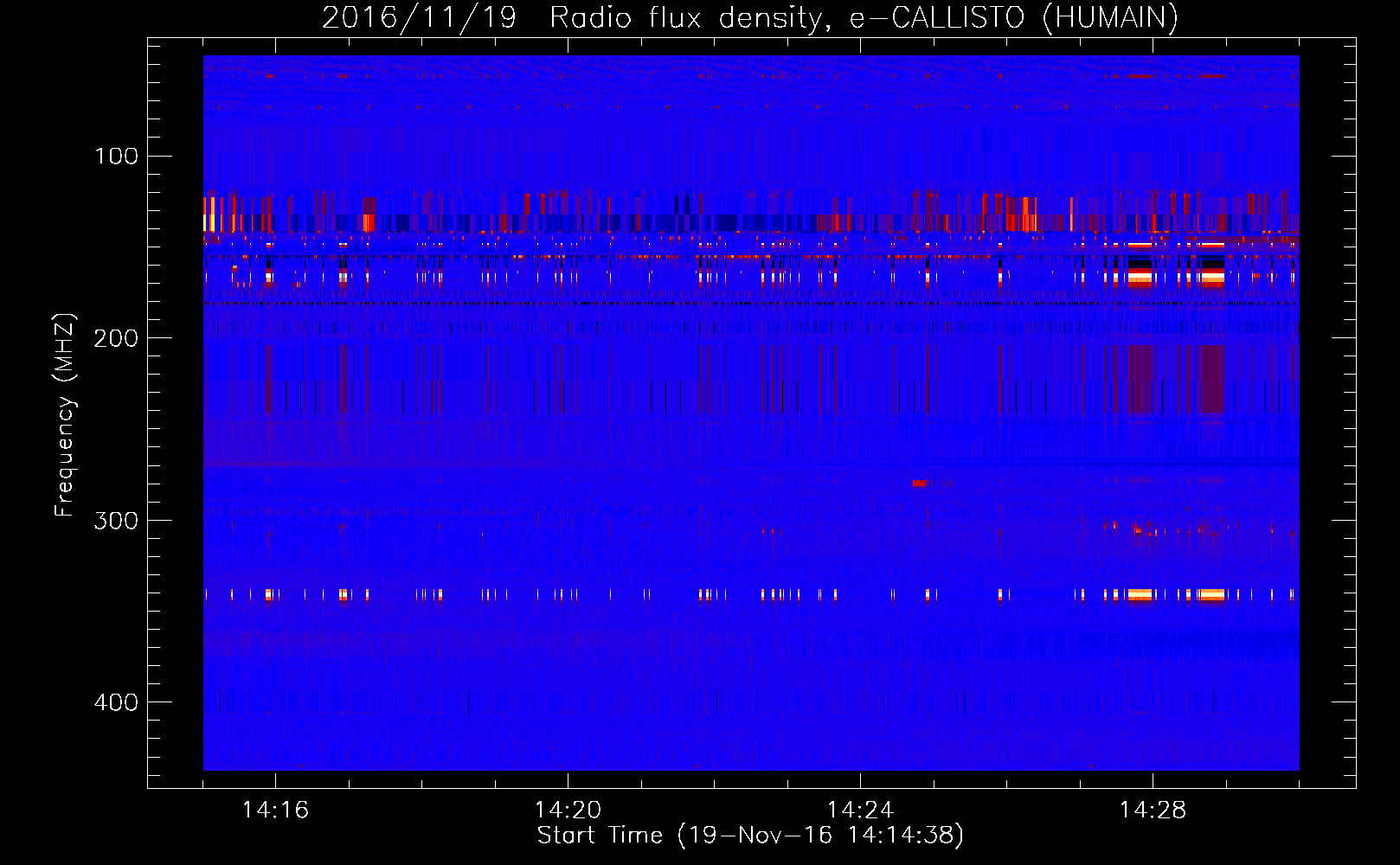
Task: Click the 100 frequency tick label
Action: point(117,156)
